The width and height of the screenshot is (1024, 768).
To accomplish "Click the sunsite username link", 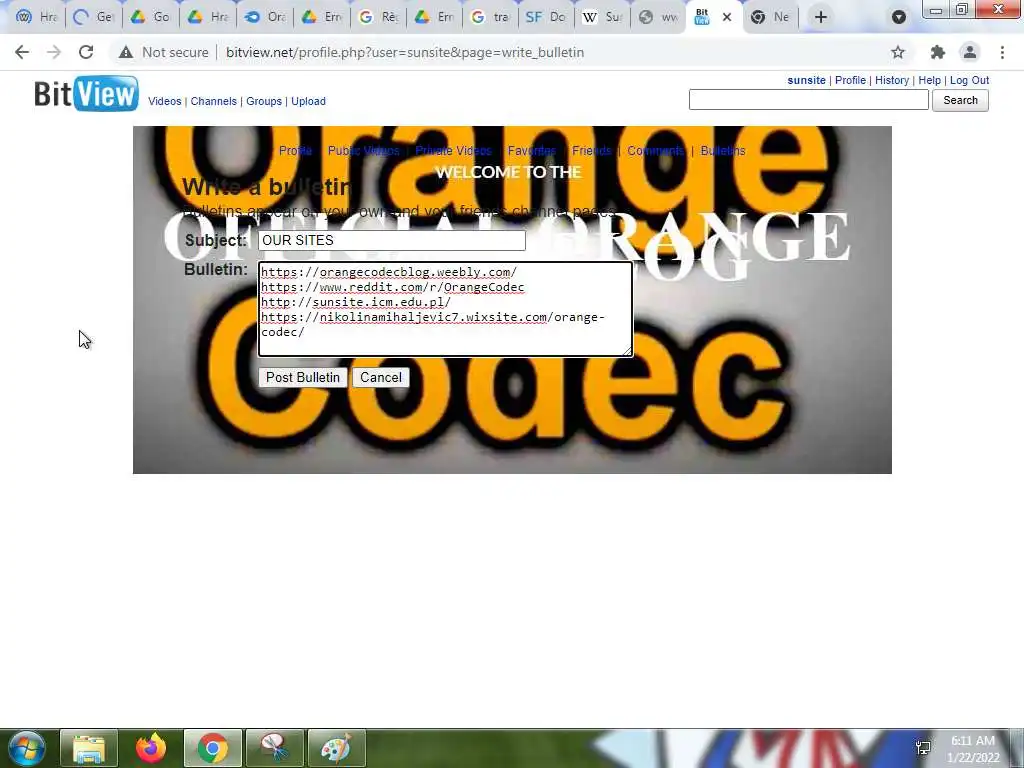I will [807, 80].
